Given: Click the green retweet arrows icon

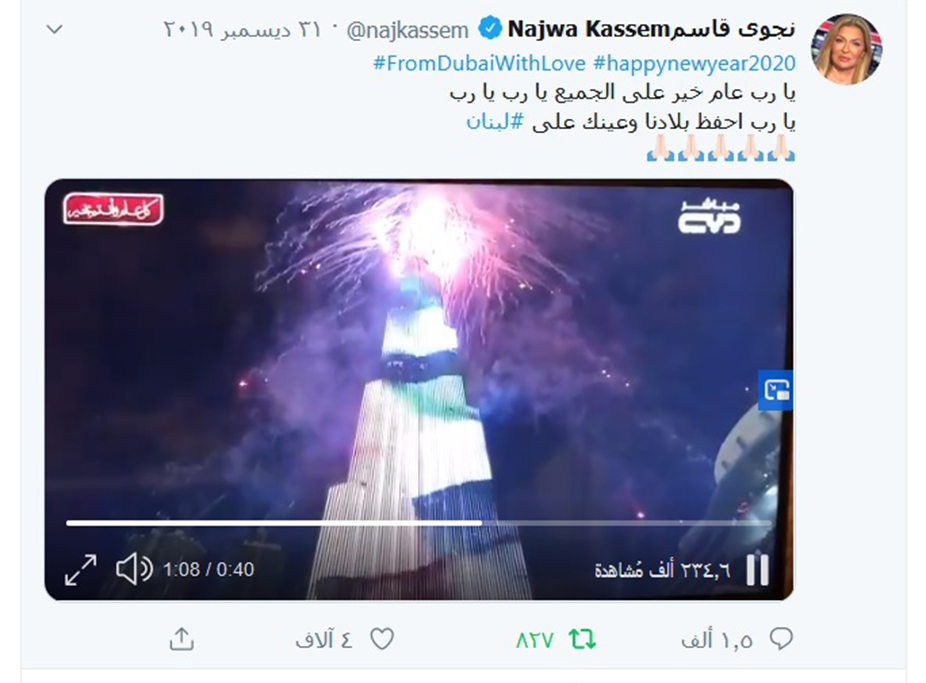Looking at the screenshot, I should tap(582, 639).
